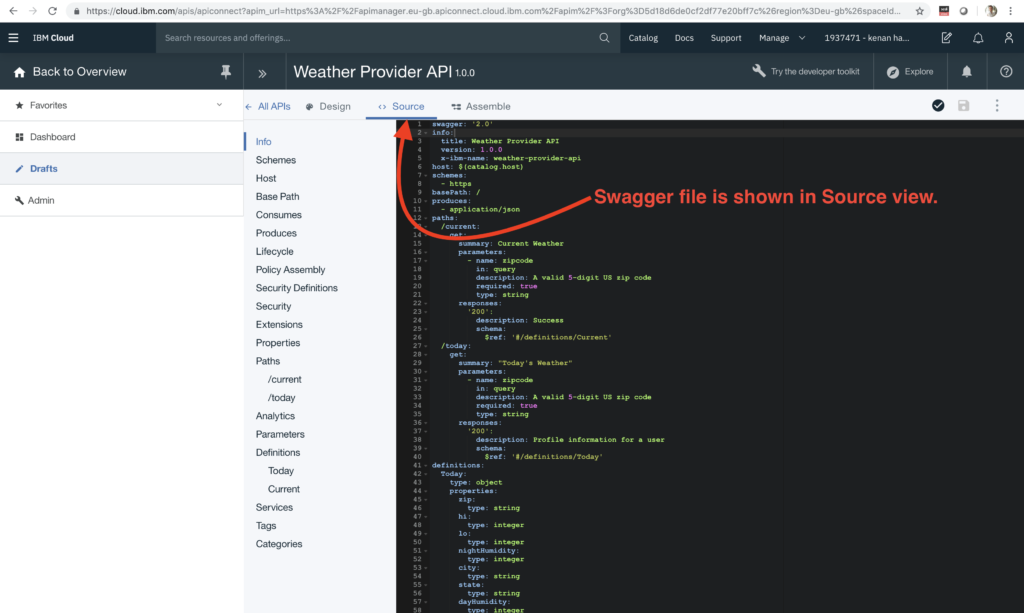Open the Support link
The width and height of the screenshot is (1024, 613).
click(x=726, y=38)
